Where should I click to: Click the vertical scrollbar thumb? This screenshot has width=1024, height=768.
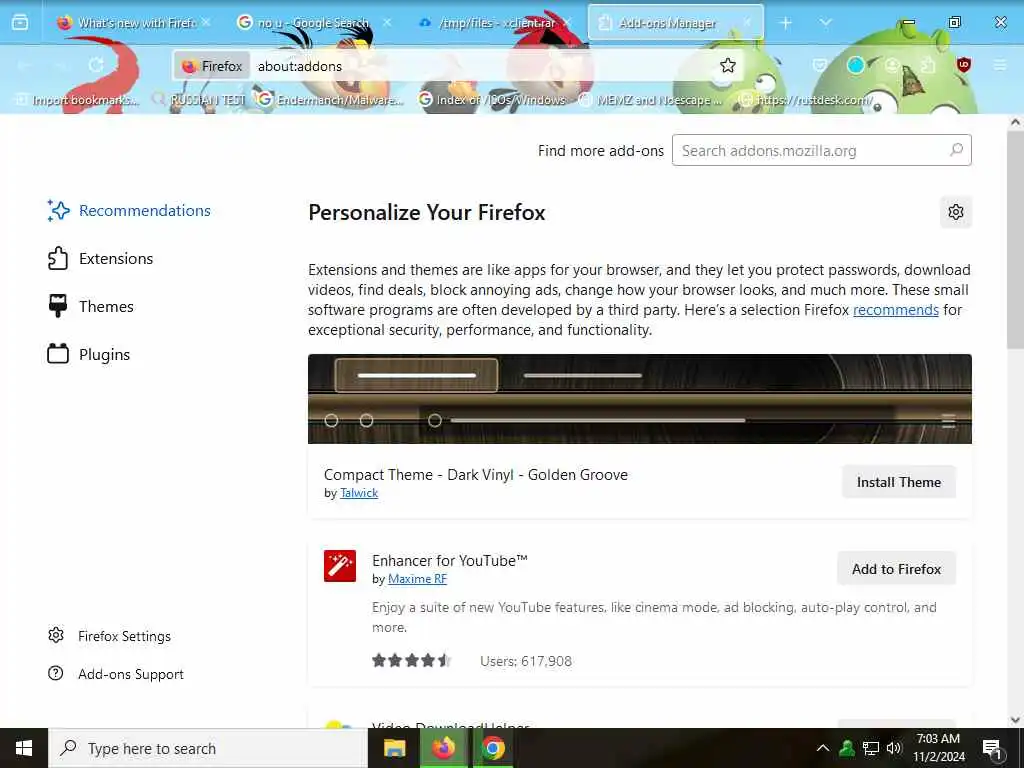coord(1015,240)
